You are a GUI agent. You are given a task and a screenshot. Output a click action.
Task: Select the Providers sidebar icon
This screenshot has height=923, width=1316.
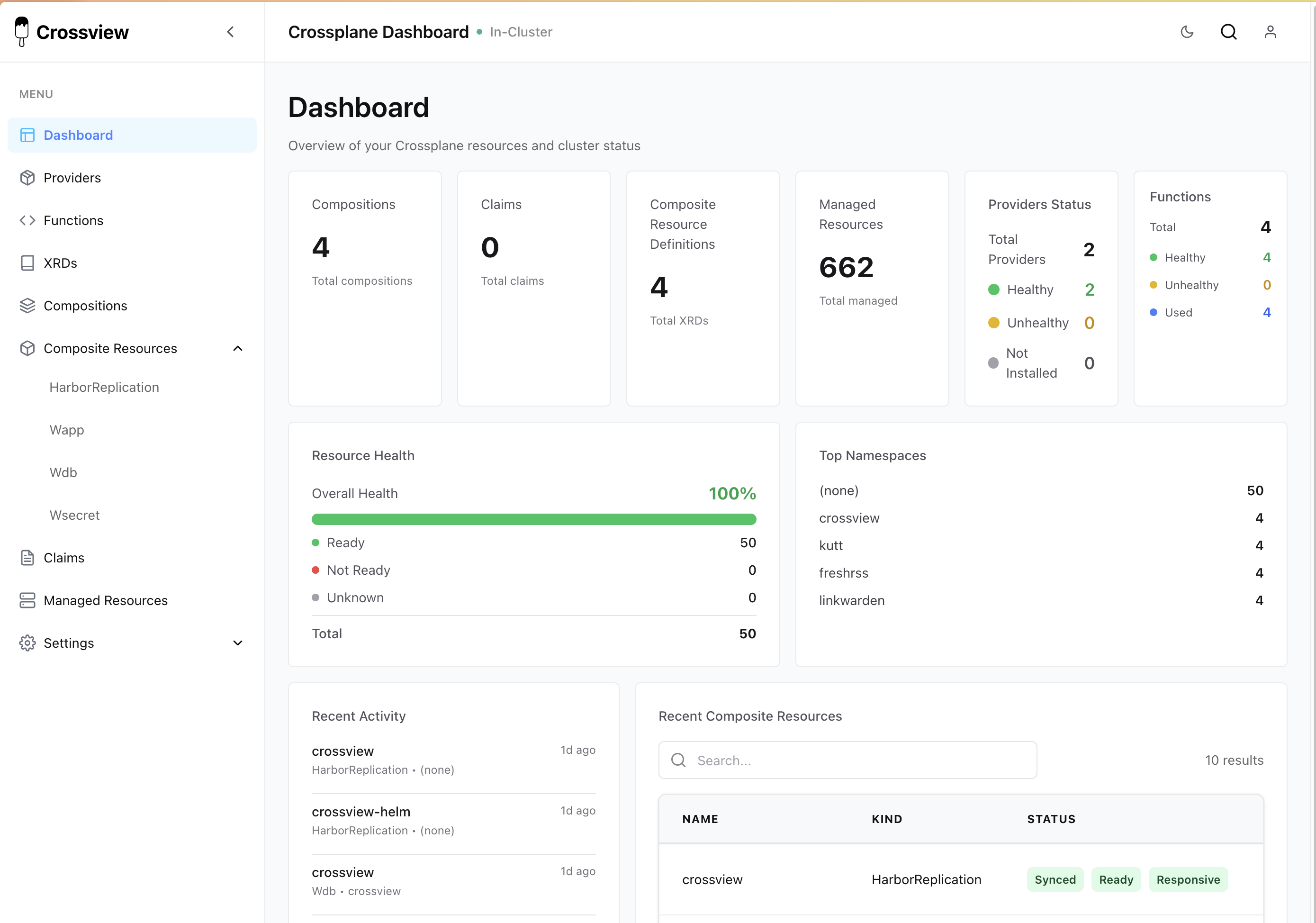(x=27, y=178)
